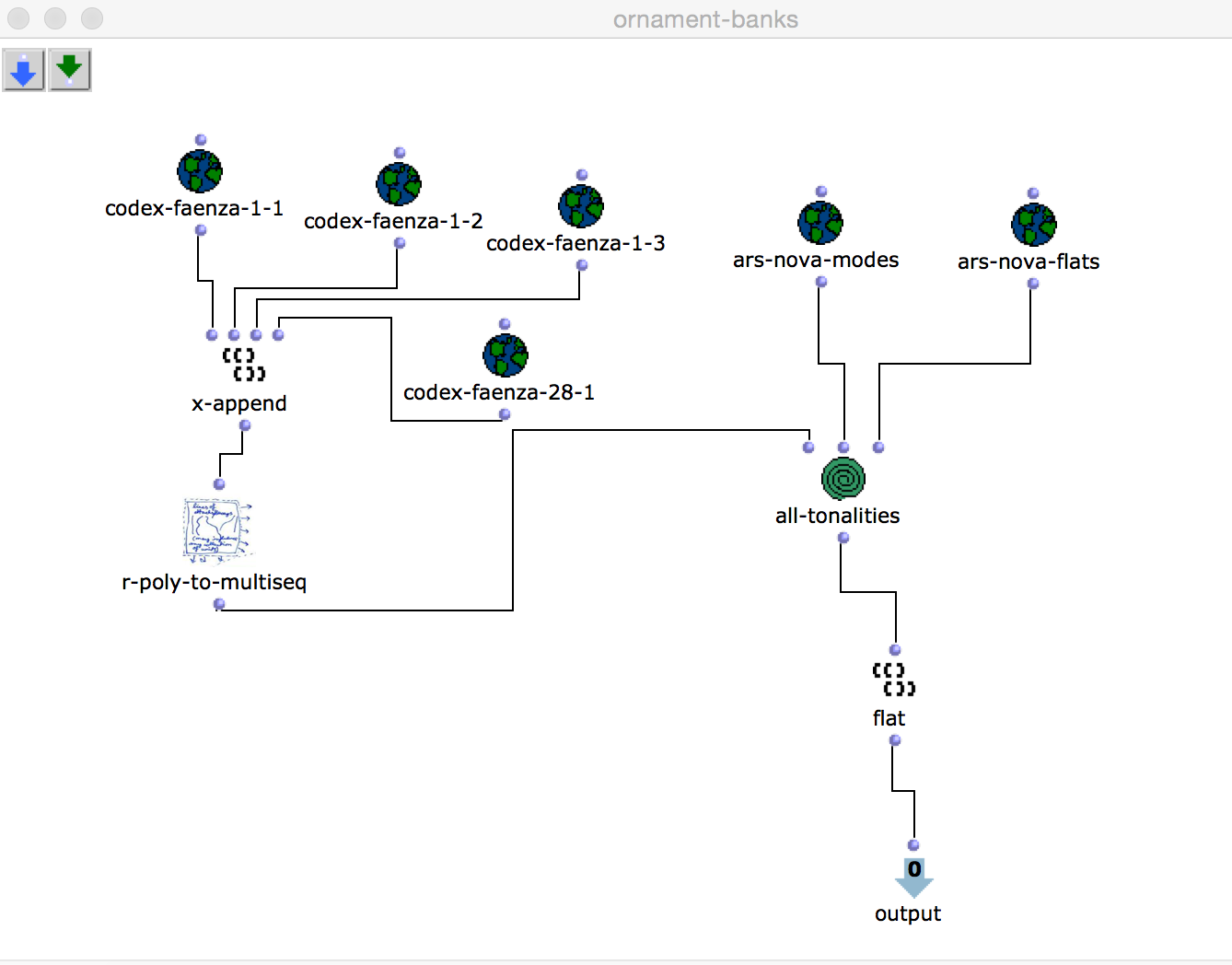Select the codex-faenza-1-2 globe icon
Screen dimensions: 1232x965
tap(399, 184)
